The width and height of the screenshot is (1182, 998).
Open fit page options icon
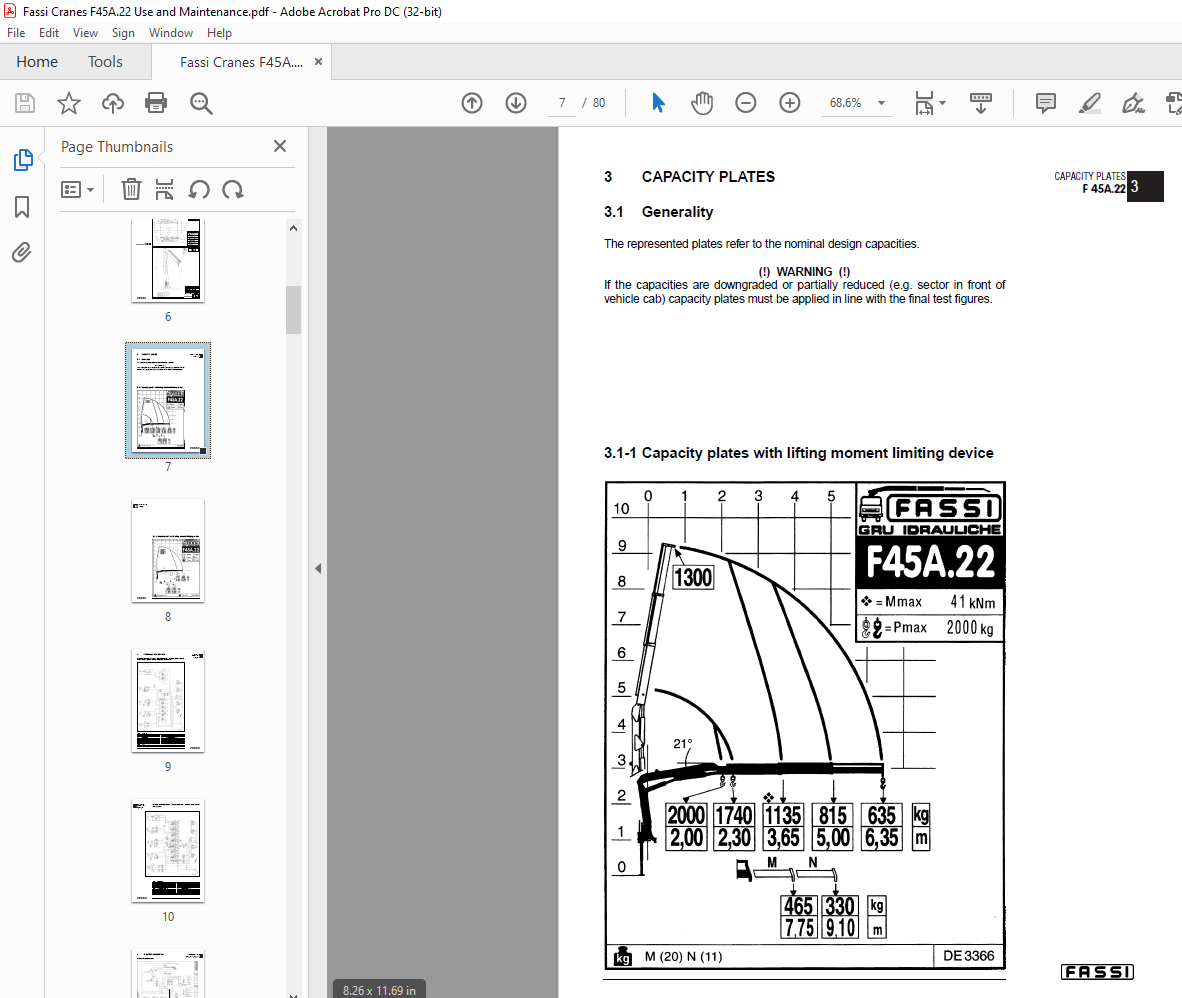point(929,103)
